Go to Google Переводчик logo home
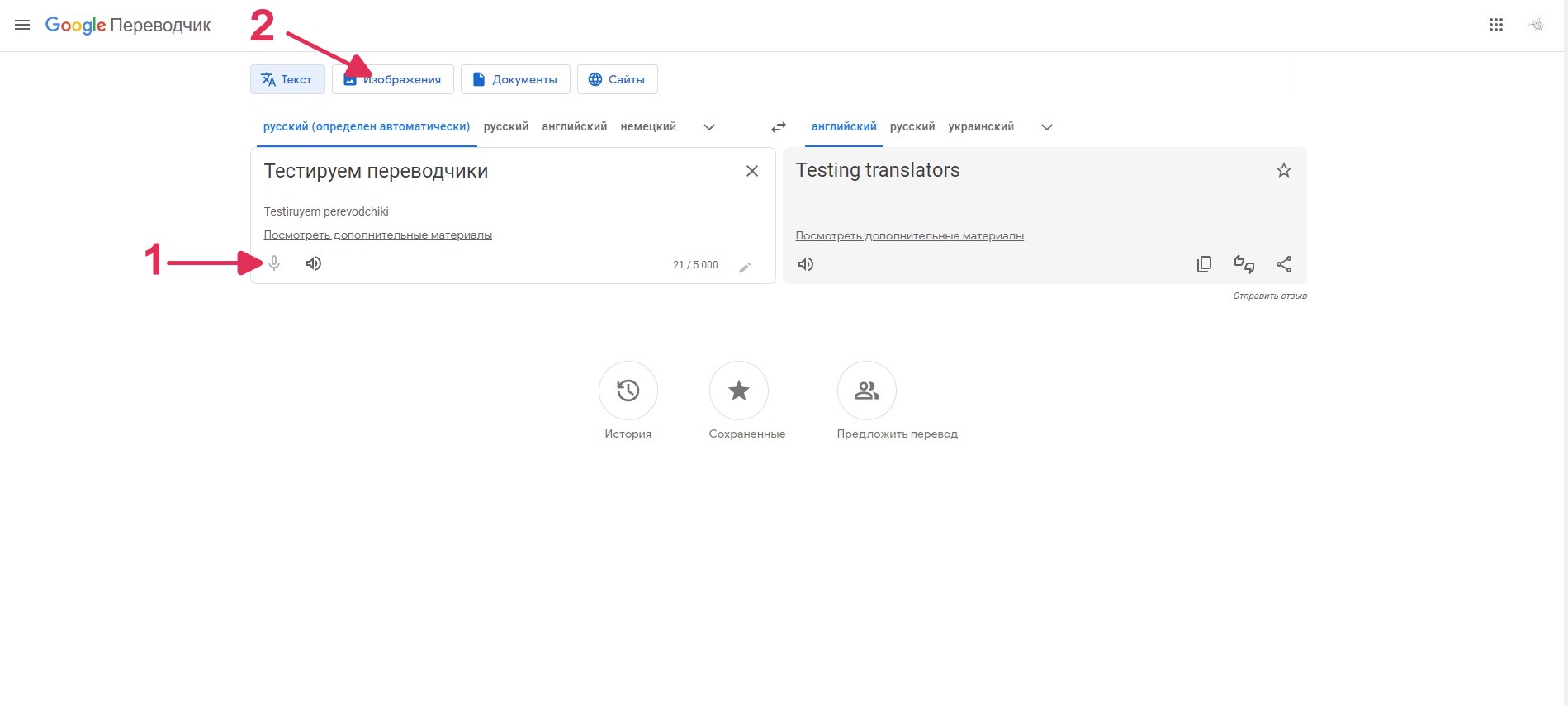1568x706 pixels. click(x=128, y=26)
